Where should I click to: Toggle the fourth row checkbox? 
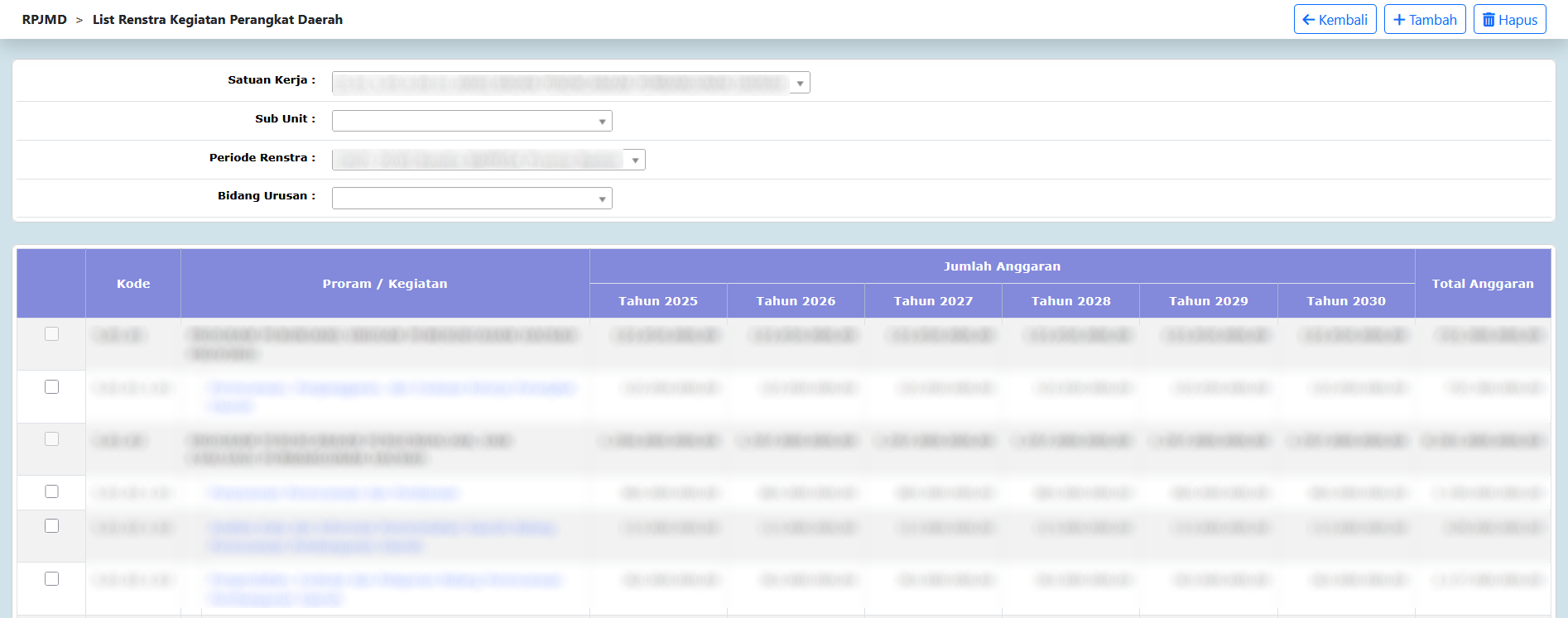[51, 491]
